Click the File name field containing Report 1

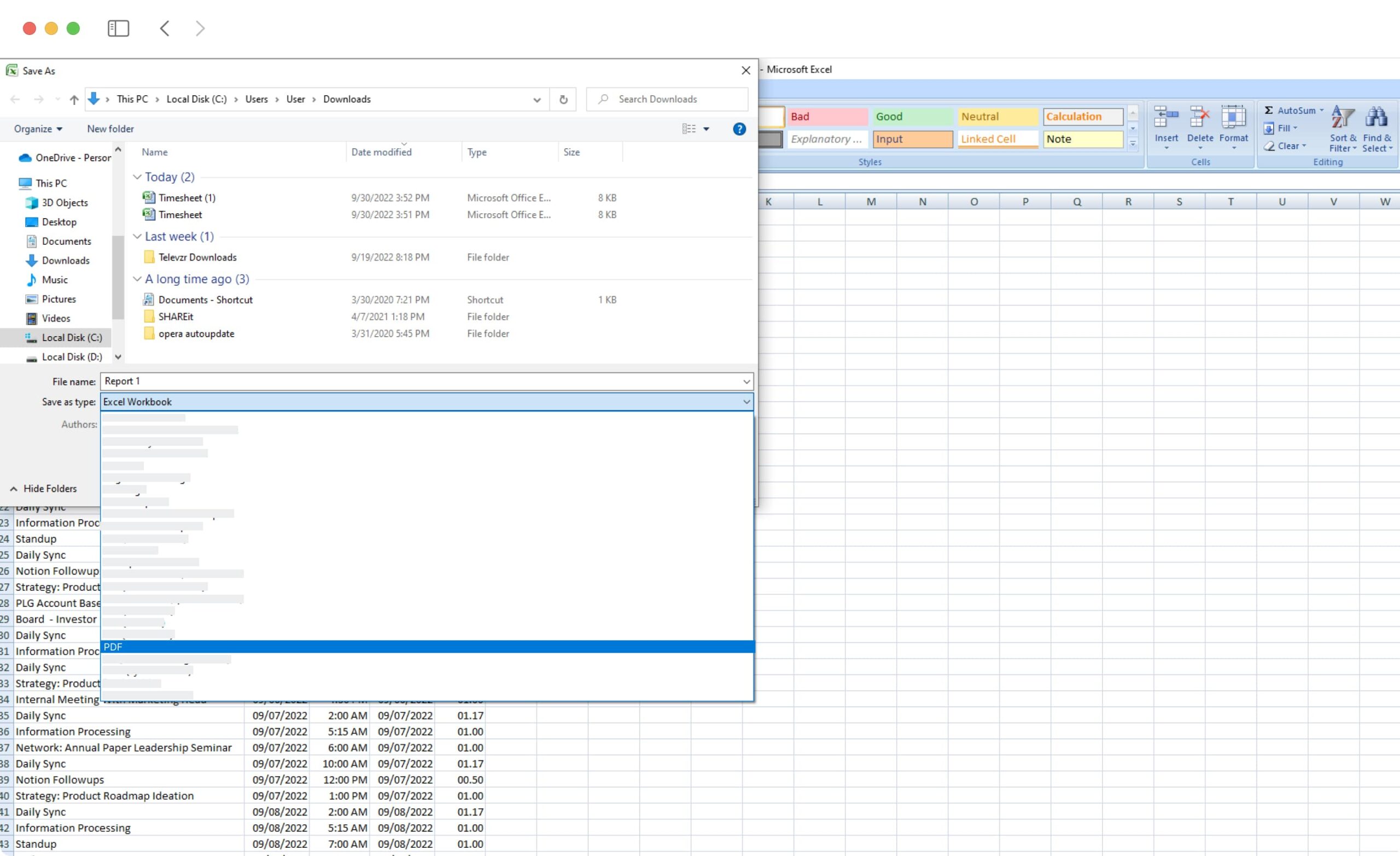421,381
